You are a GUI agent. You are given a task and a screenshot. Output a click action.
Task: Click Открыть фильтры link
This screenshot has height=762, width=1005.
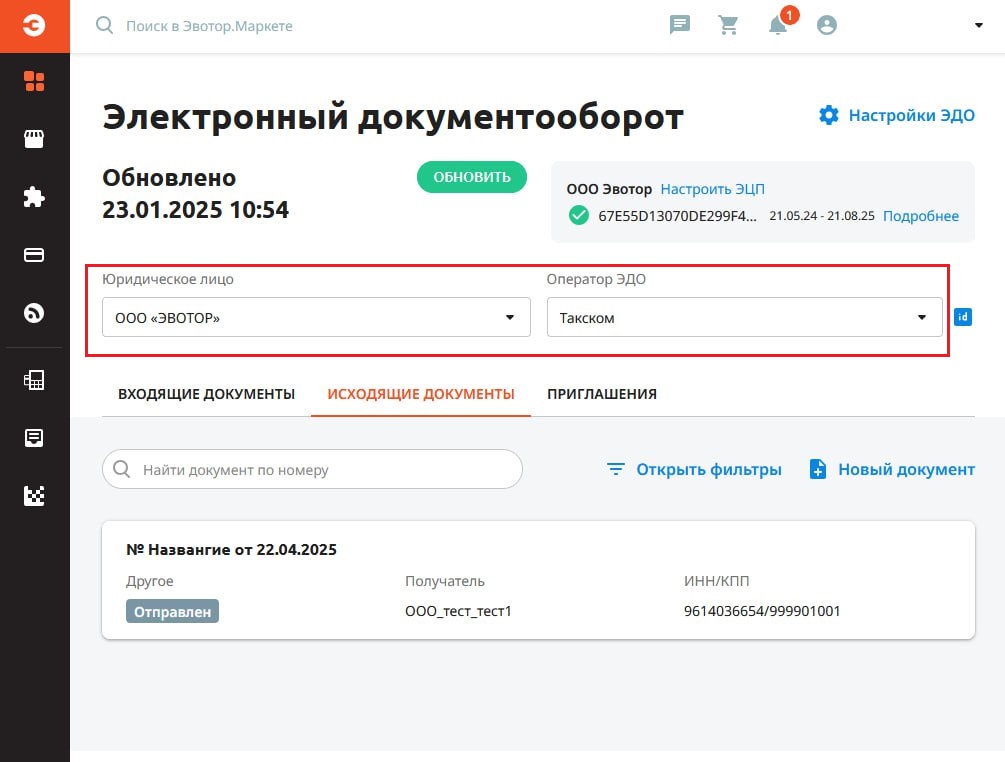click(x=708, y=470)
